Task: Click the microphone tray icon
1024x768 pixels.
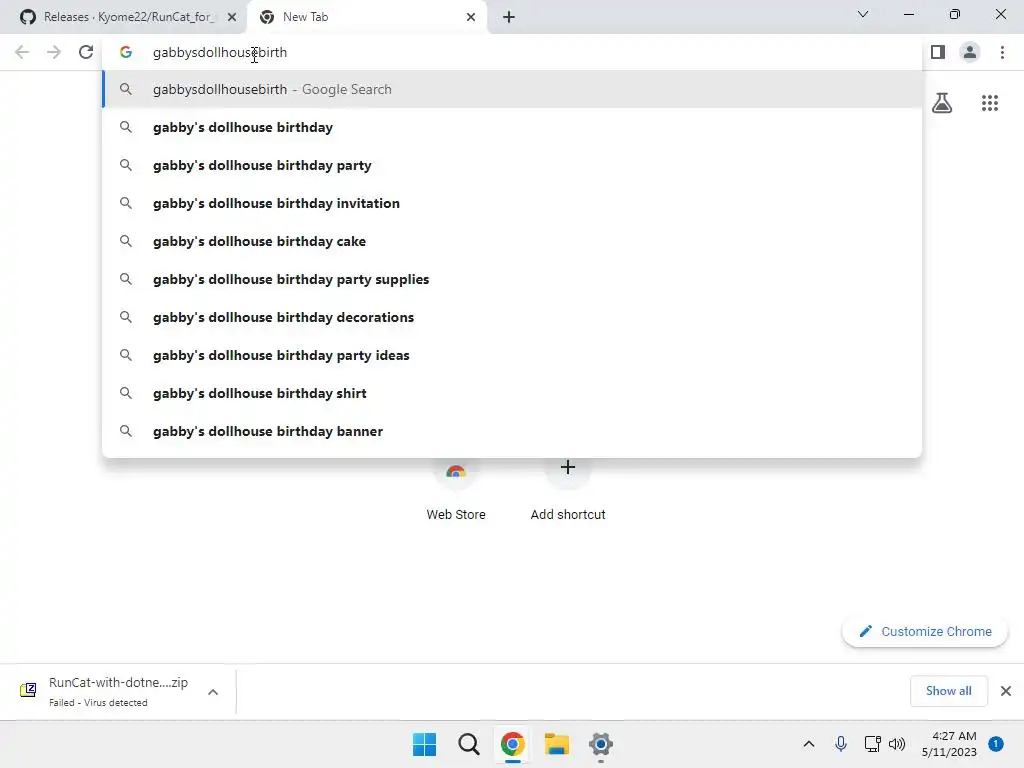Action: click(x=840, y=744)
